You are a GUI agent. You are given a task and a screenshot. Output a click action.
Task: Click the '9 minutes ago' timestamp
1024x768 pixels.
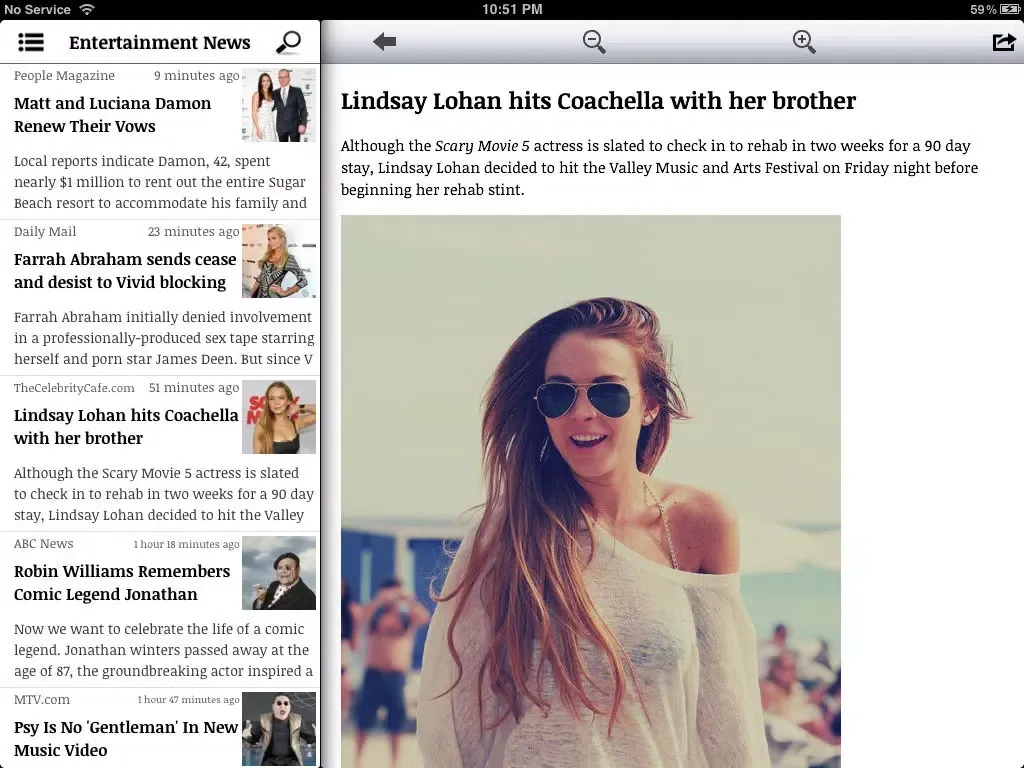coord(197,76)
